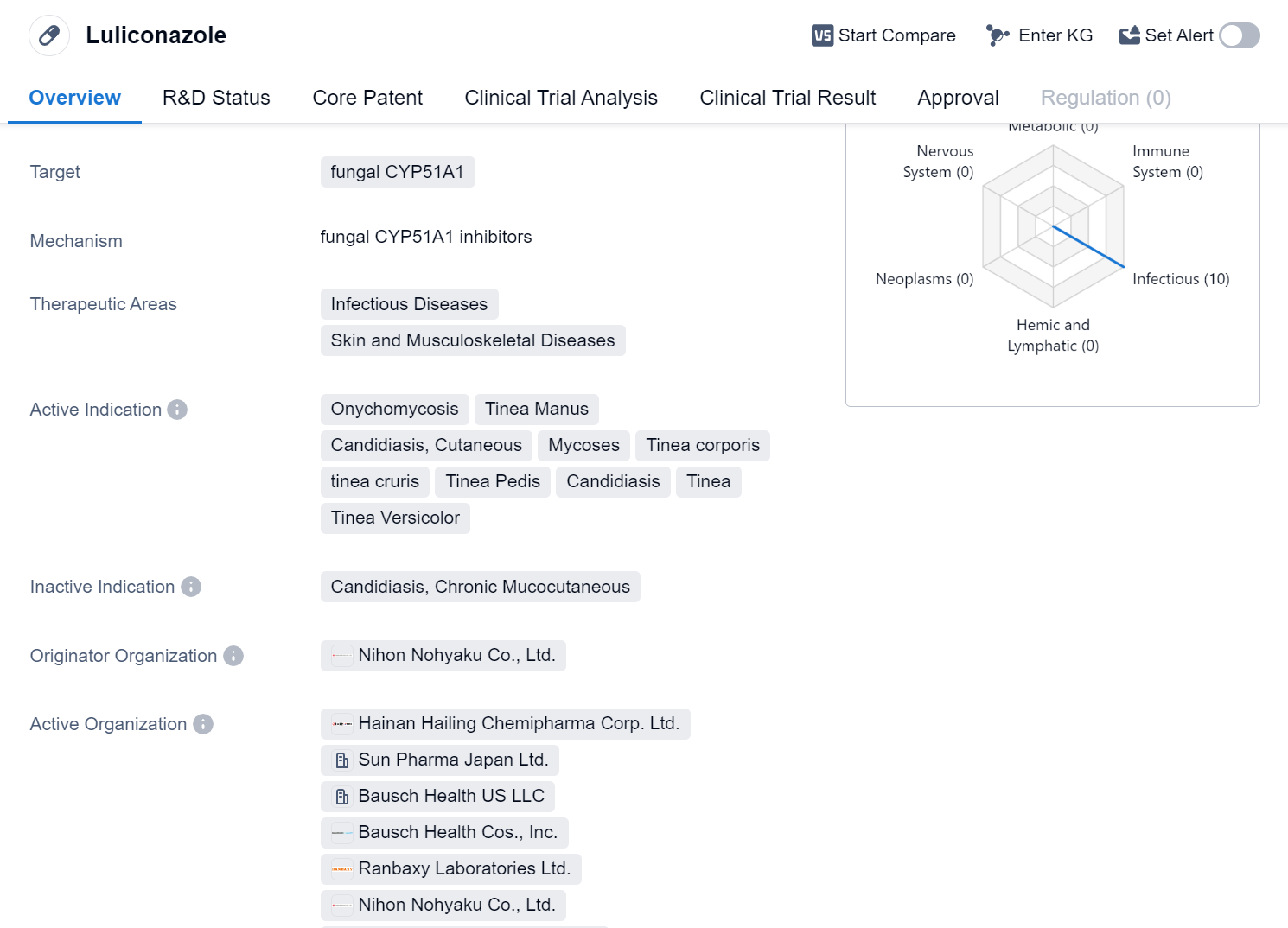Click the Set Alert bell icon
1288x928 pixels.
point(1129,35)
